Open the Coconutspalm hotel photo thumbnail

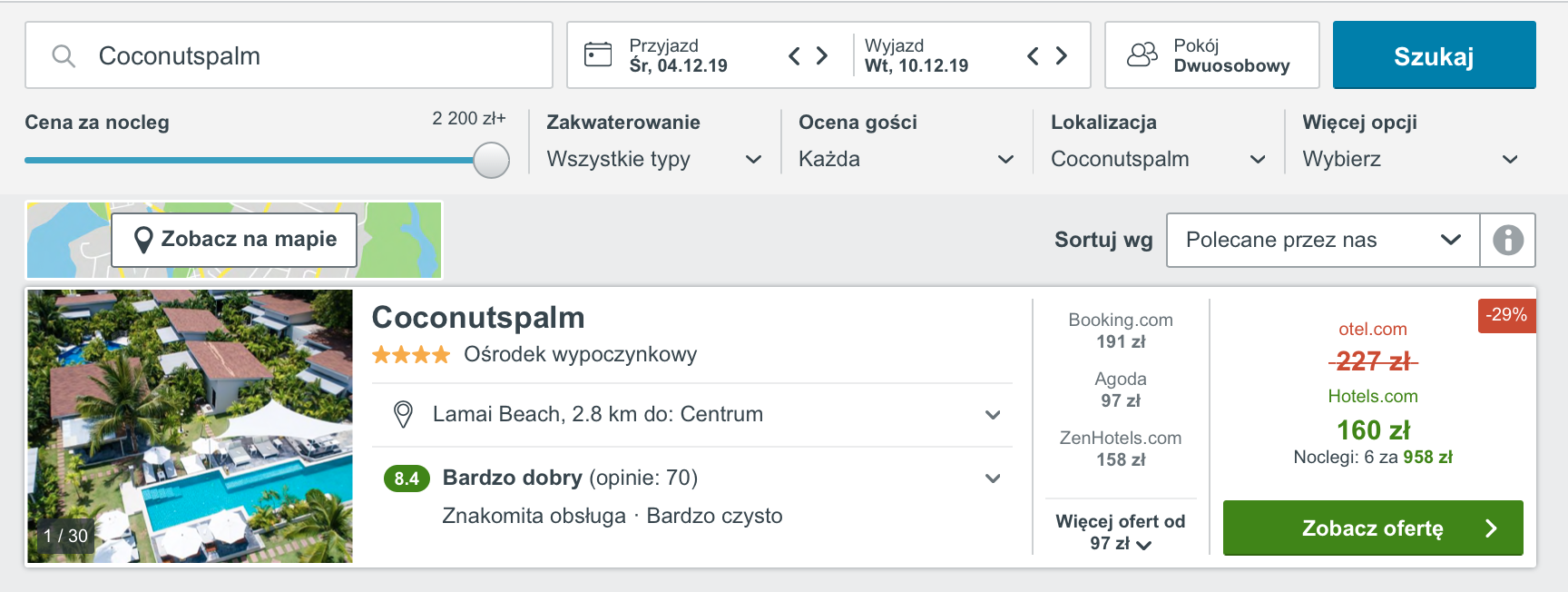[190, 427]
